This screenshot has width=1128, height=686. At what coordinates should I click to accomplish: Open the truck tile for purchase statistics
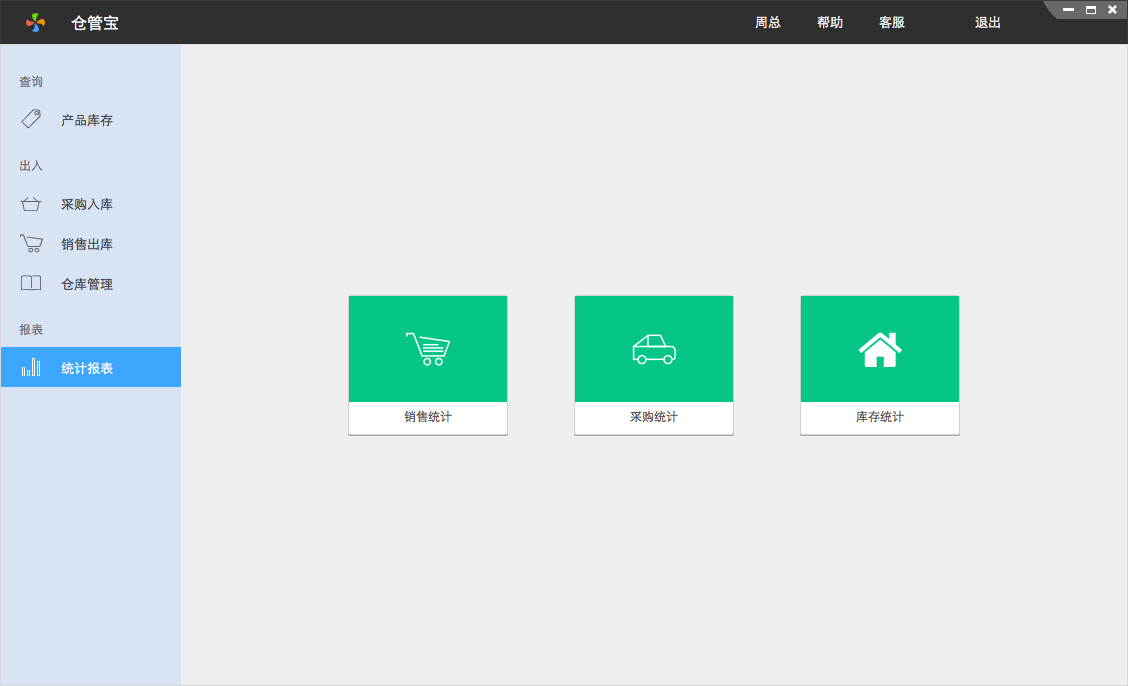(x=654, y=349)
